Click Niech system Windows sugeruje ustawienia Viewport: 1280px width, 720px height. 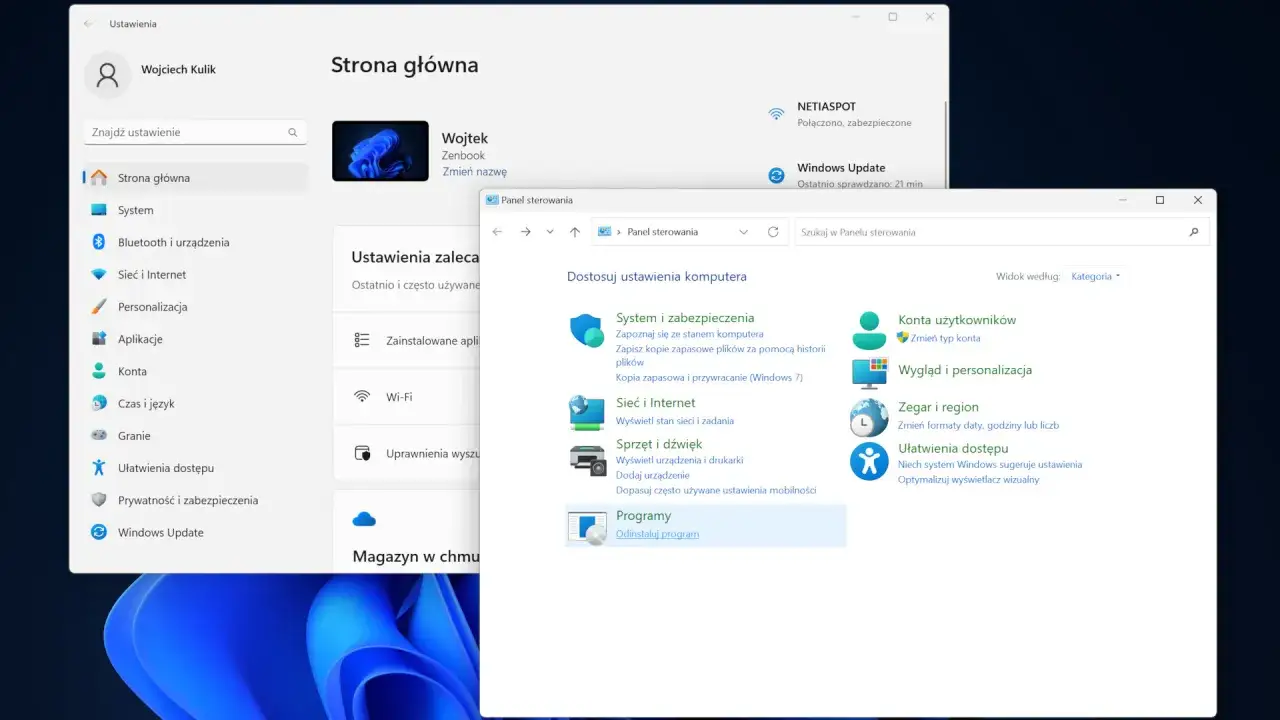pyautogui.click(x=990, y=464)
